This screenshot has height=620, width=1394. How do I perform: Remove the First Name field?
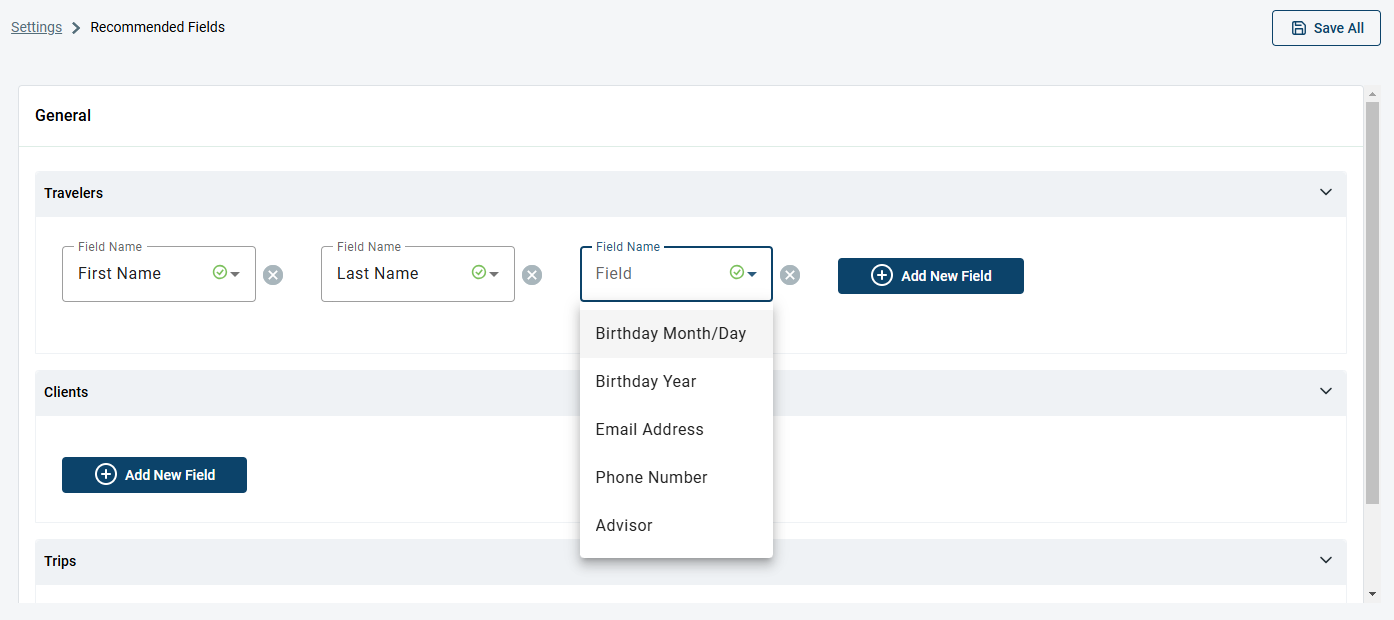273,275
